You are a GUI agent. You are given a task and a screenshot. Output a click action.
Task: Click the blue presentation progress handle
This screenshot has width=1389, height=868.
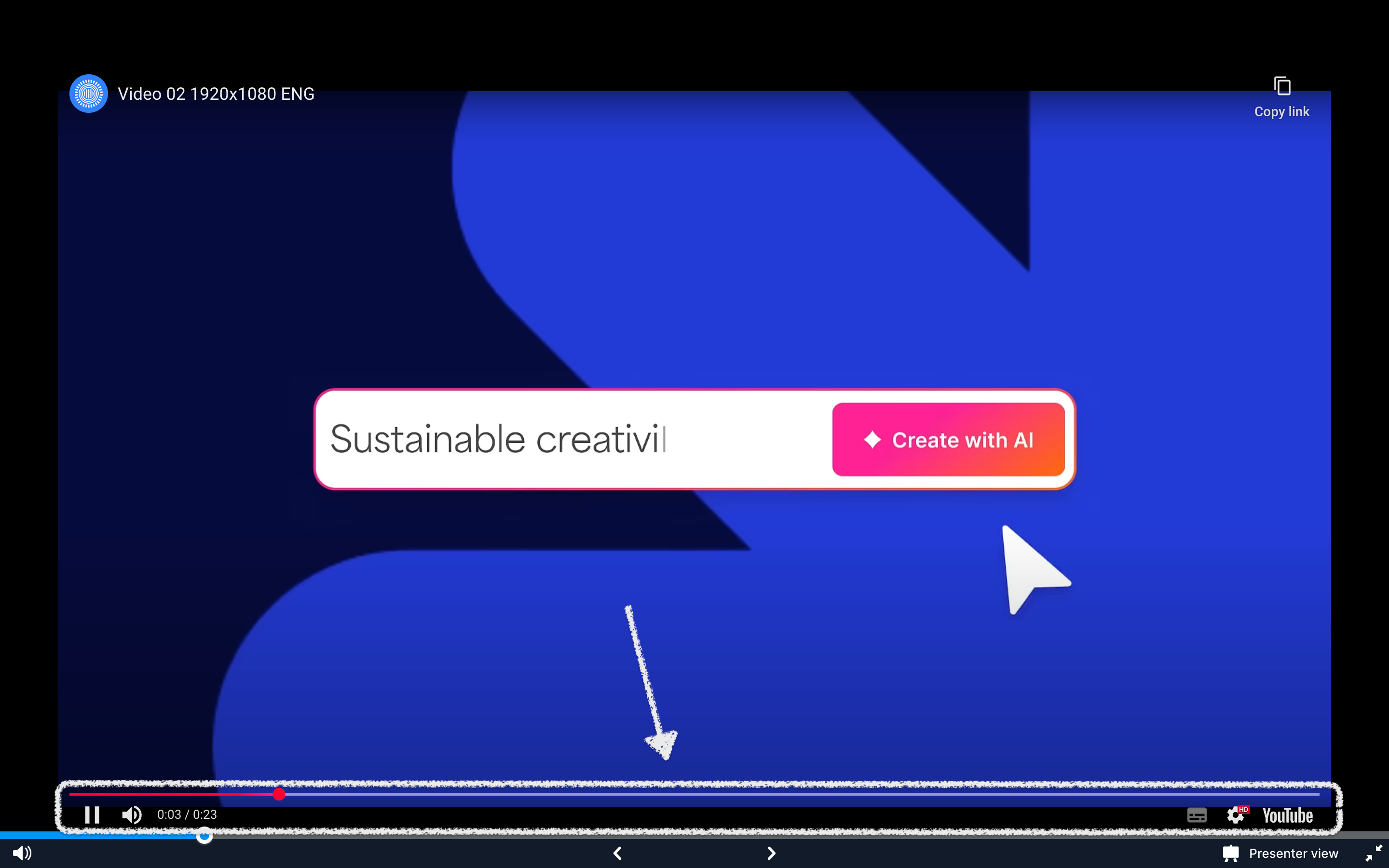click(204, 835)
